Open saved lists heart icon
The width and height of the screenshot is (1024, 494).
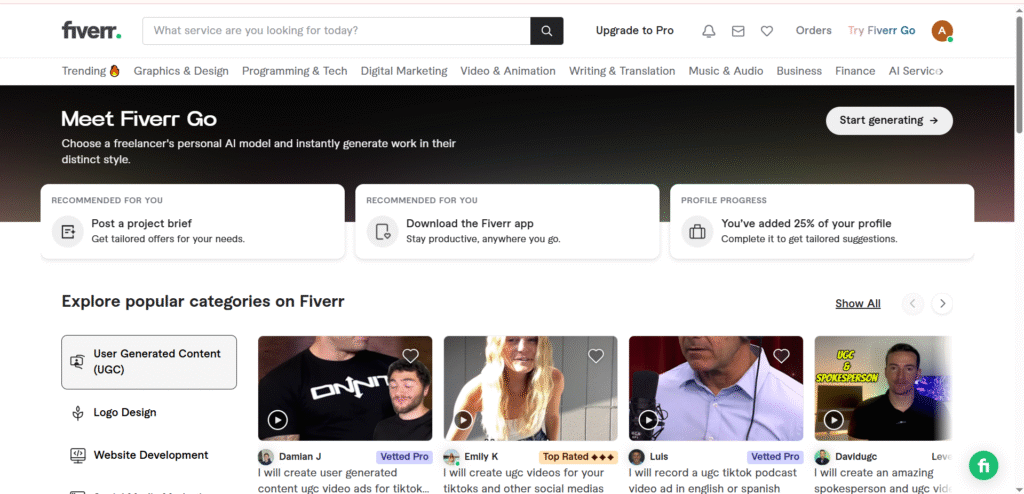pyautogui.click(x=767, y=31)
